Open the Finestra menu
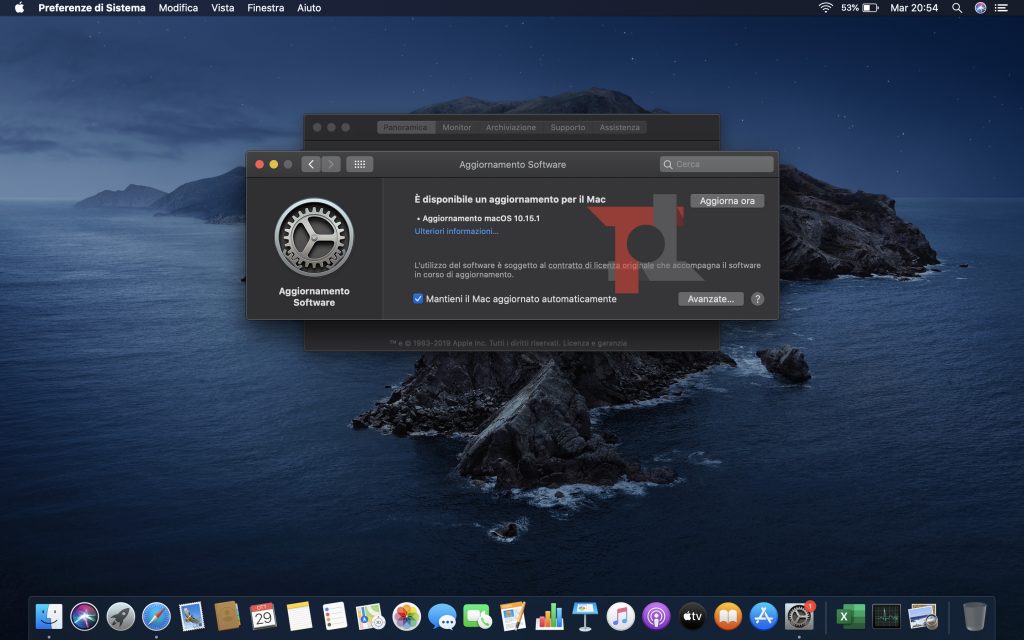1024x640 pixels. 265,8
